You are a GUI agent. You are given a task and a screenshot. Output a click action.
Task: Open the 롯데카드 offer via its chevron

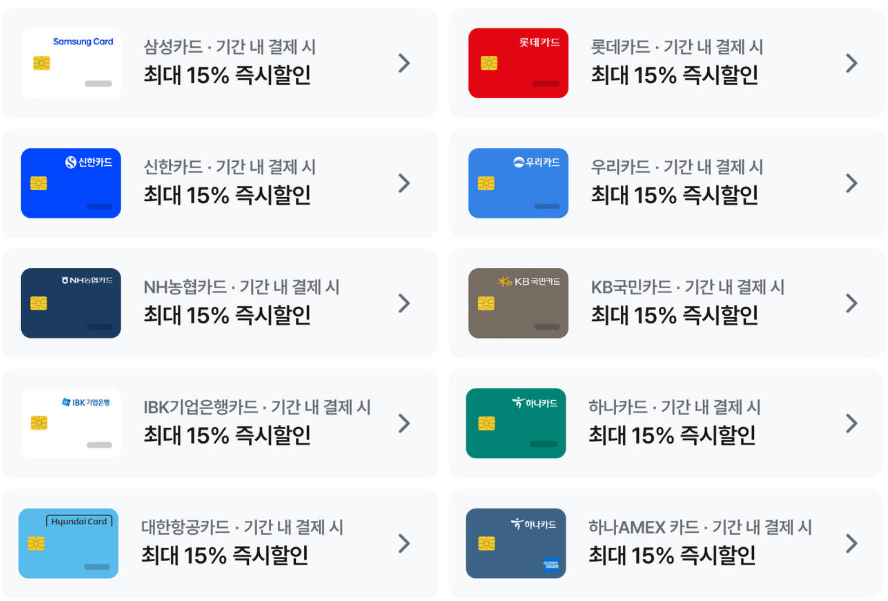851,63
